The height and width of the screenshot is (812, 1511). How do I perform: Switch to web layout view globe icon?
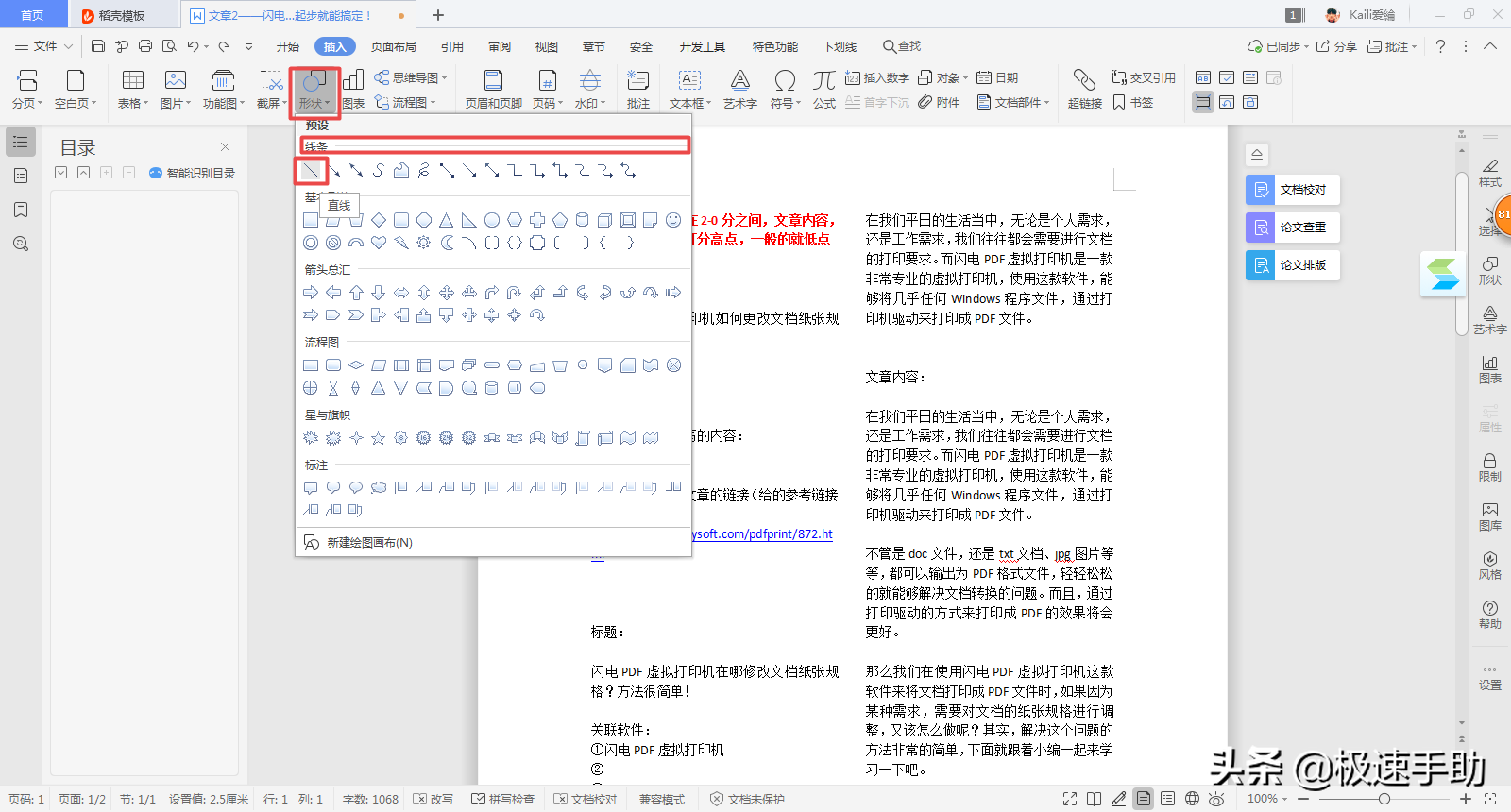tap(1193, 799)
